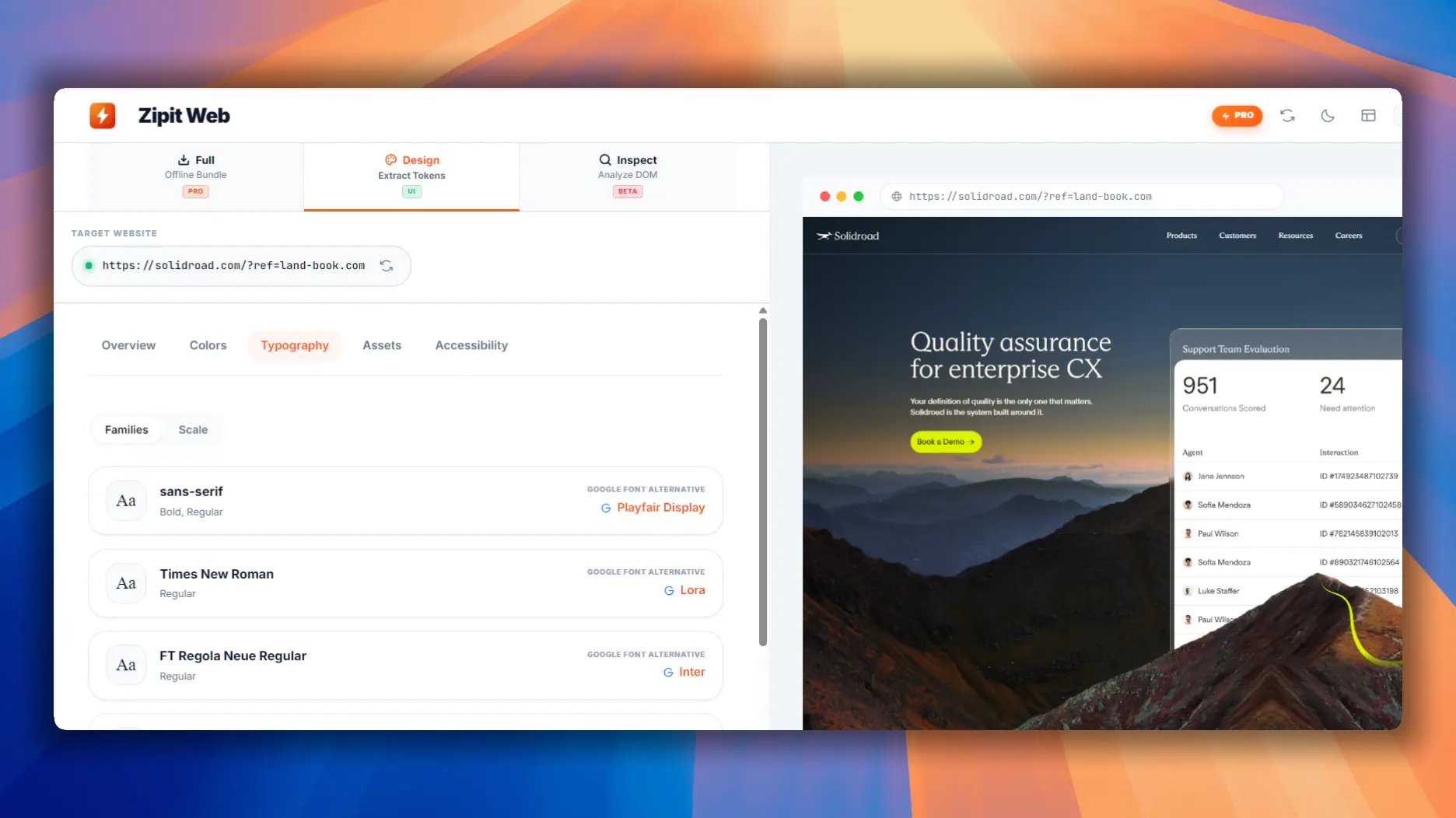Viewport: 1456px width, 818px height.
Task: Click the download icon on Full tab
Action: click(x=184, y=160)
